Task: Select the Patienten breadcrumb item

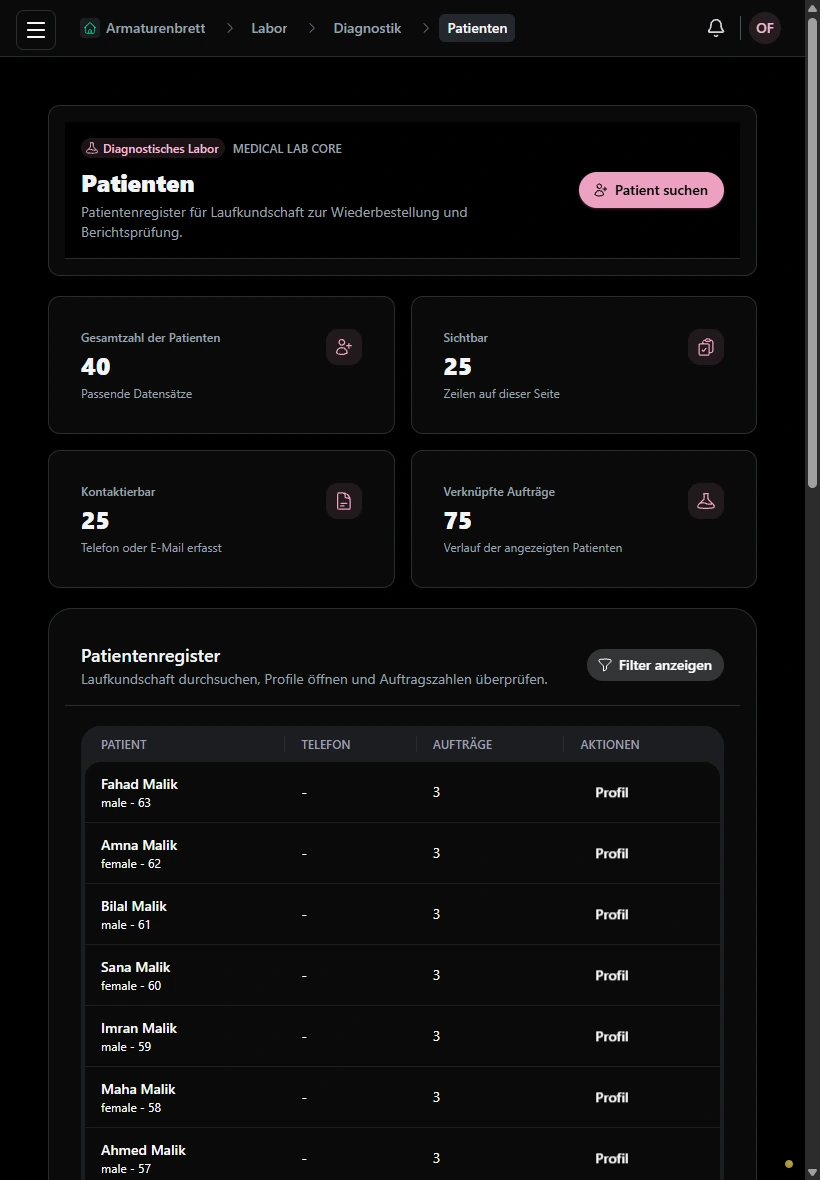Action: point(477,28)
